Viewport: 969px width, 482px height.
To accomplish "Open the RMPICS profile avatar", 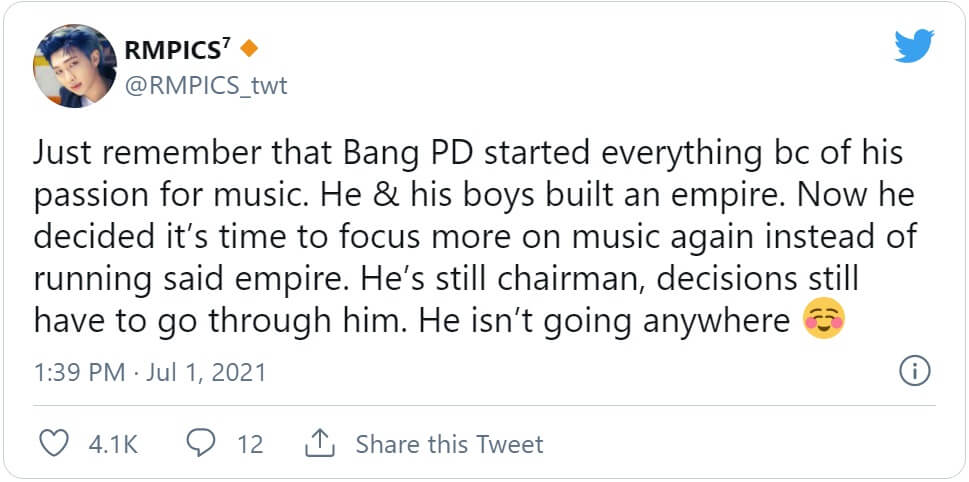I will pos(76,65).
